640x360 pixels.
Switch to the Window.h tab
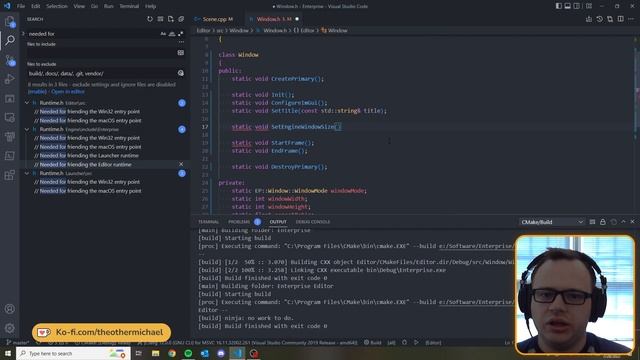[x=274, y=19]
